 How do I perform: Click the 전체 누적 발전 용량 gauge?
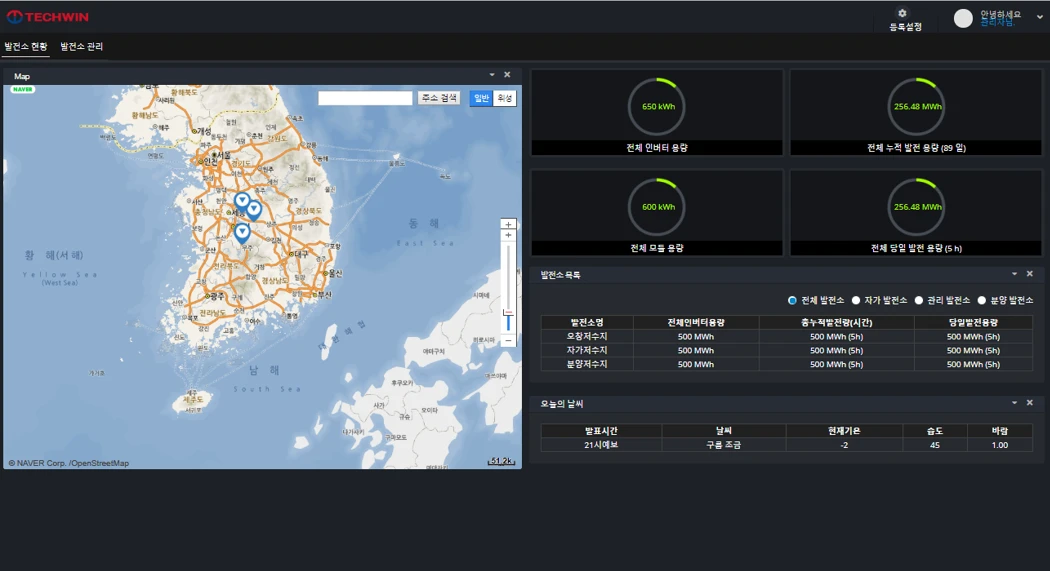916,106
